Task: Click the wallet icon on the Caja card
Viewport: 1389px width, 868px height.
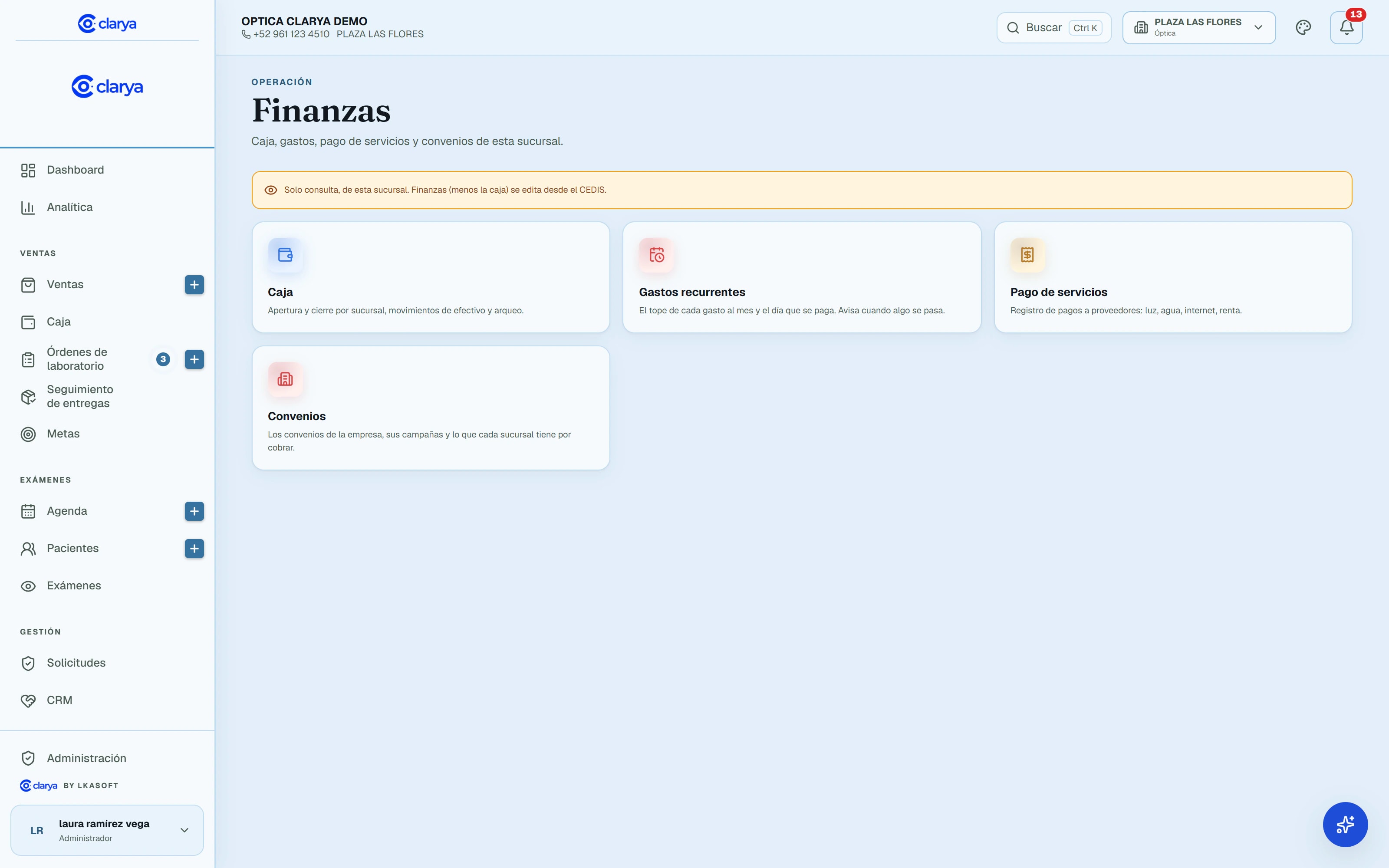Action: point(285,255)
